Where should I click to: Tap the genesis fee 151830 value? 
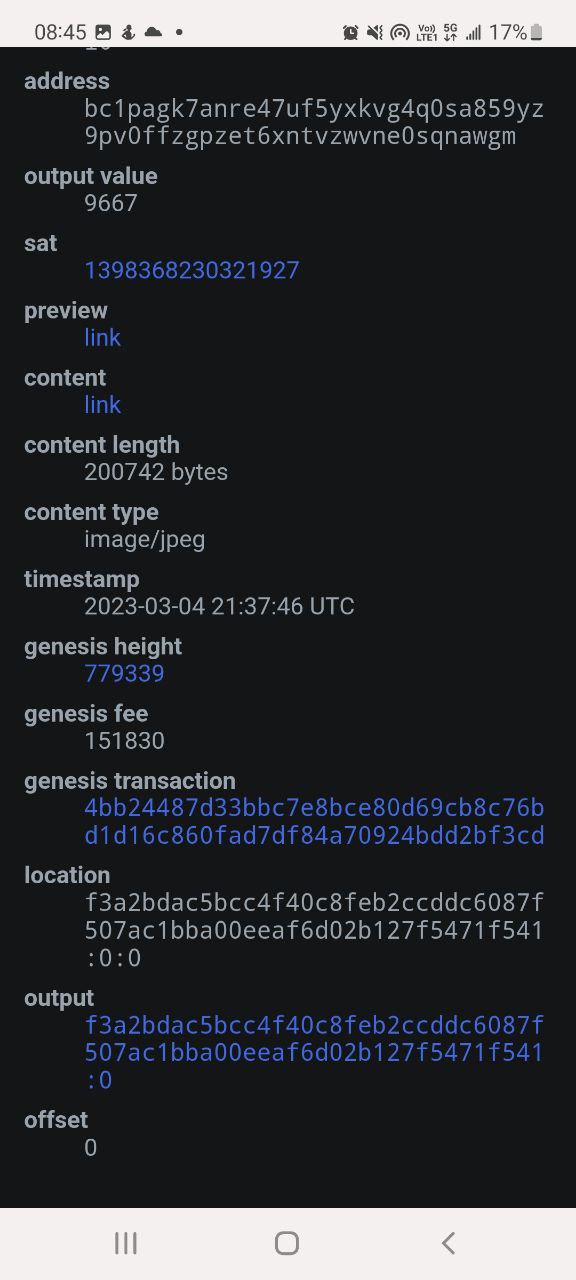pyautogui.click(x=124, y=740)
